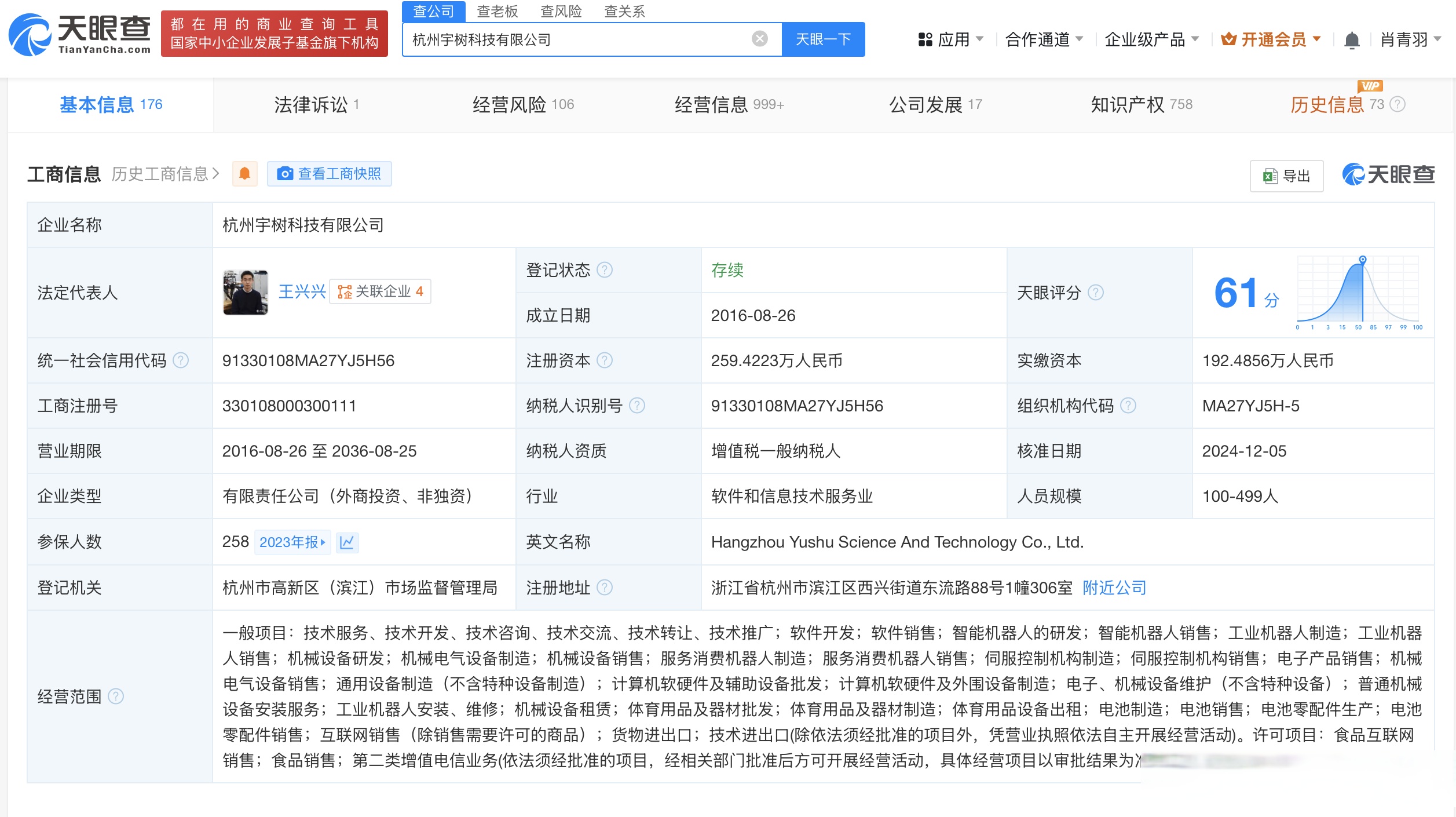This screenshot has width=1456, height=817.
Task: Open the apps grid icon beside 应用
Action: pyautogui.click(x=925, y=38)
